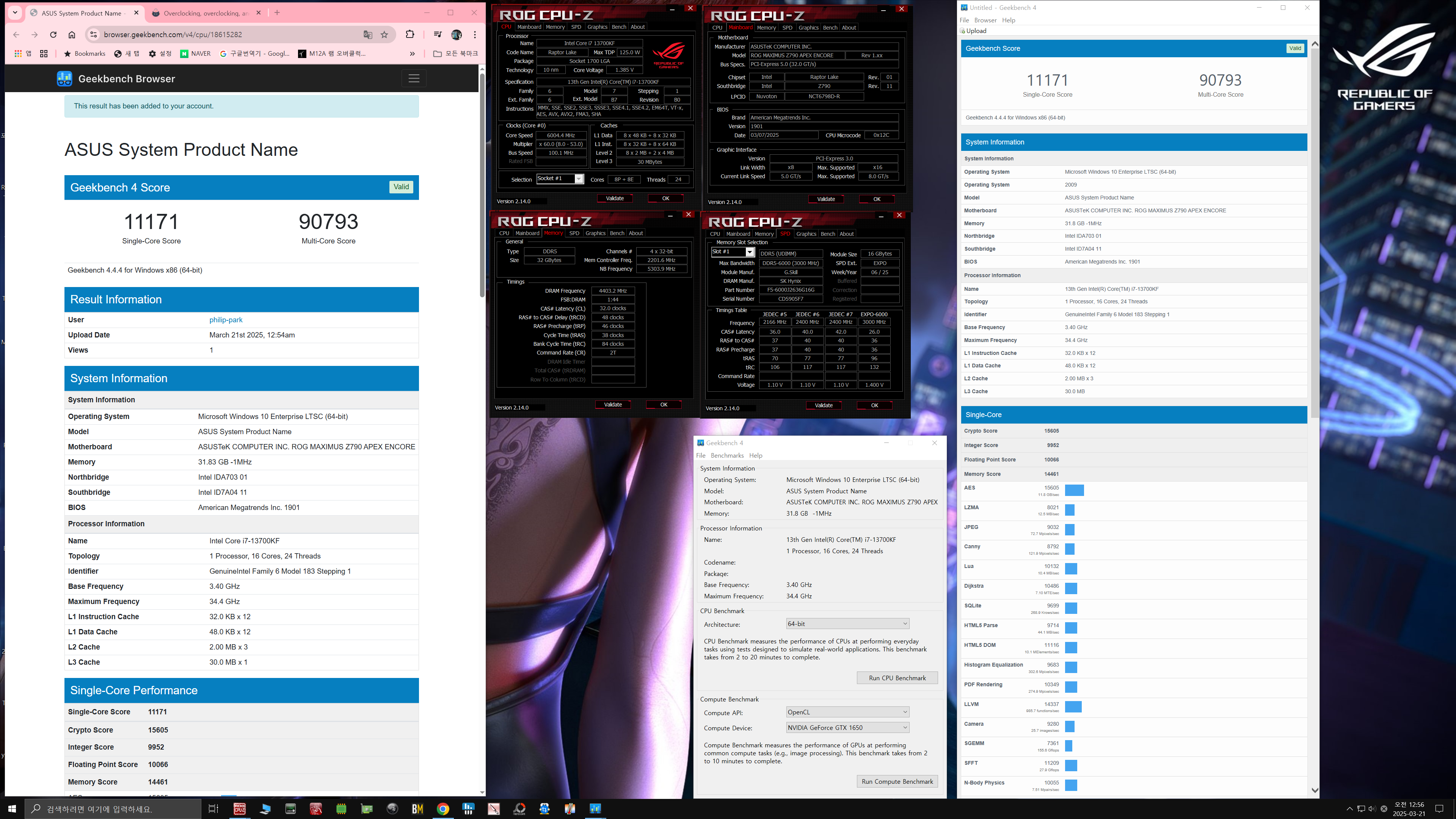
Task: Click Run Compute Benchmark button
Action: click(897, 781)
